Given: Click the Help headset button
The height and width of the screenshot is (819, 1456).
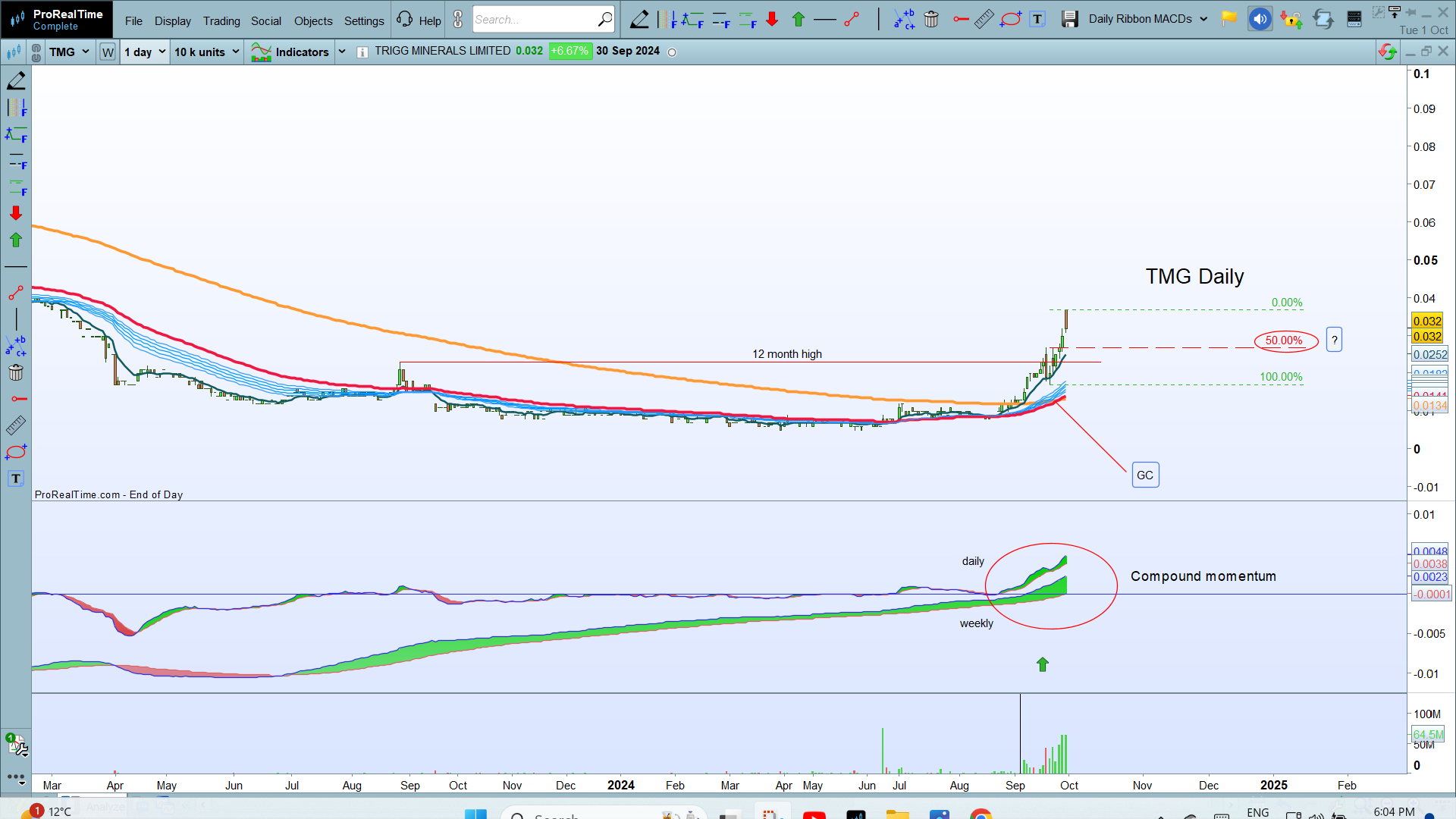Looking at the screenshot, I should (x=419, y=20).
